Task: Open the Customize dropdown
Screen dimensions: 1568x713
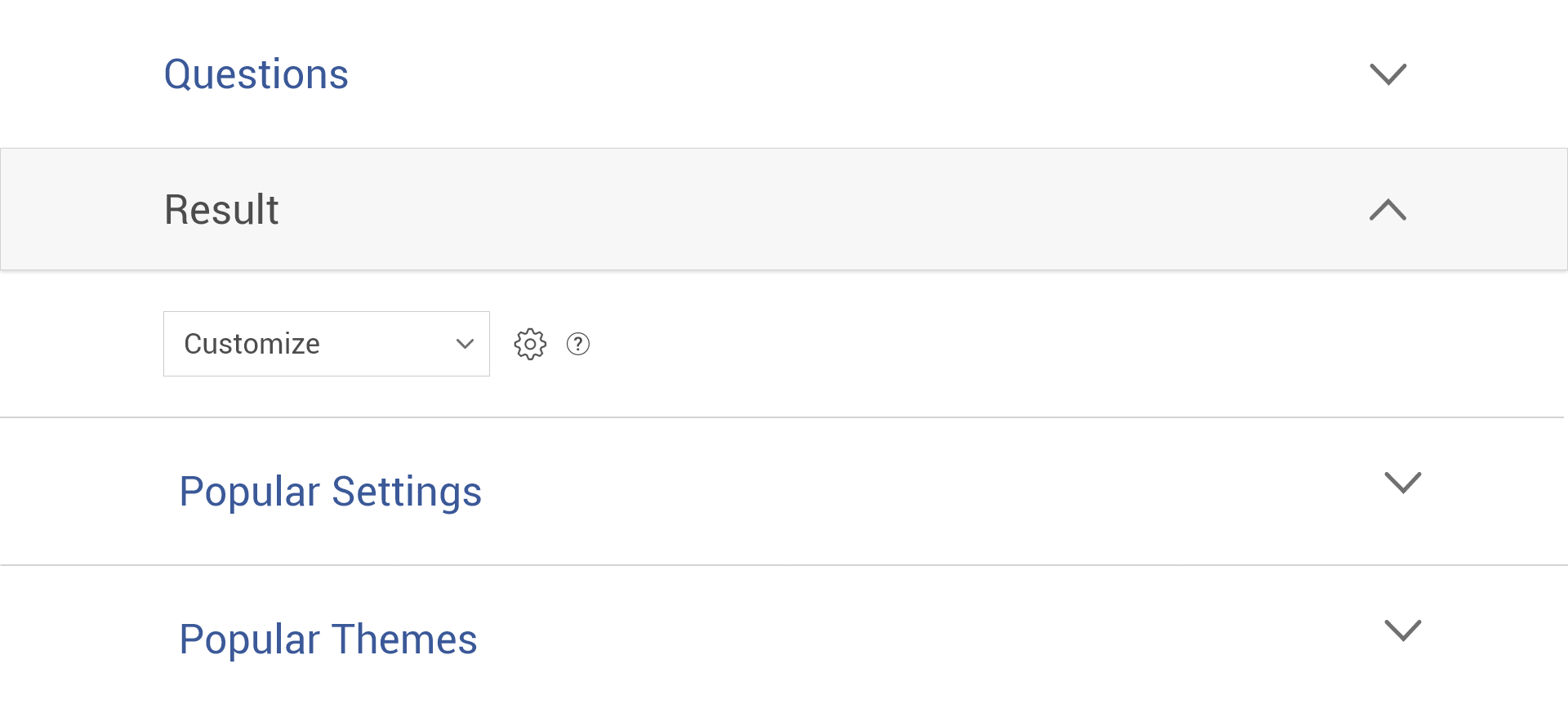Action: tap(326, 344)
